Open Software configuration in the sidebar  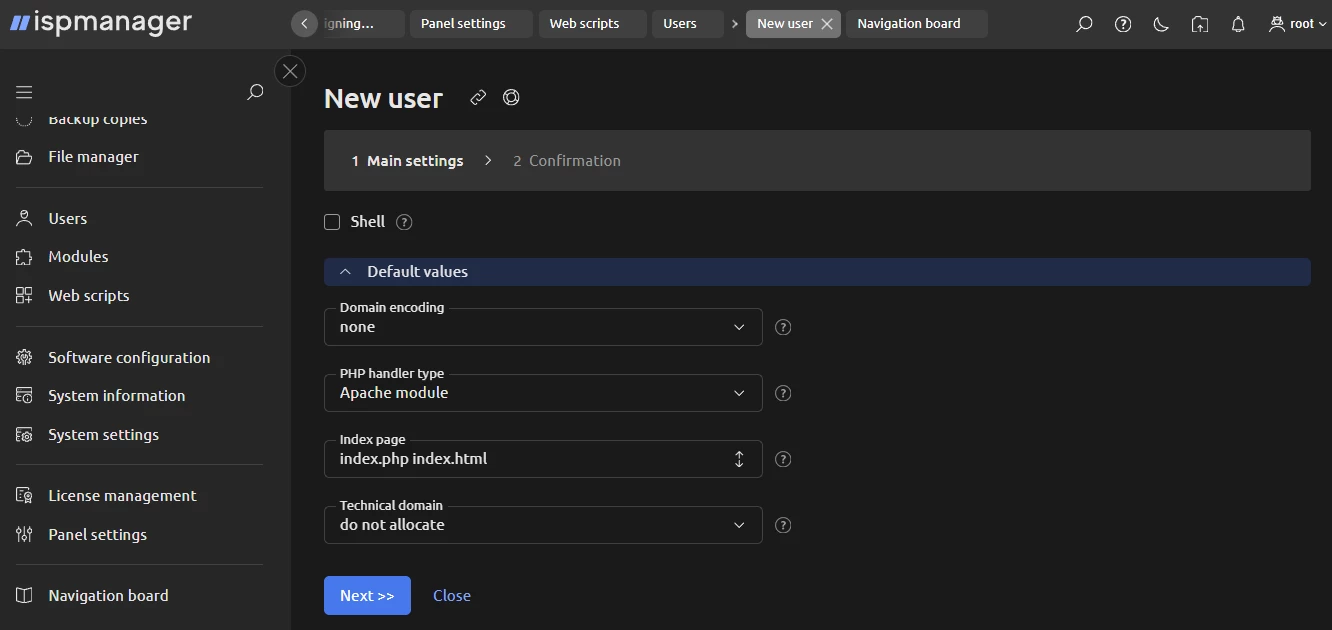[x=129, y=357]
